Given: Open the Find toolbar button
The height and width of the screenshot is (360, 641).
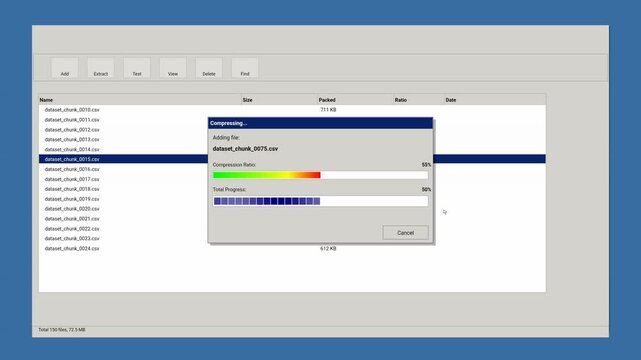Looking at the screenshot, I should 244,68.
